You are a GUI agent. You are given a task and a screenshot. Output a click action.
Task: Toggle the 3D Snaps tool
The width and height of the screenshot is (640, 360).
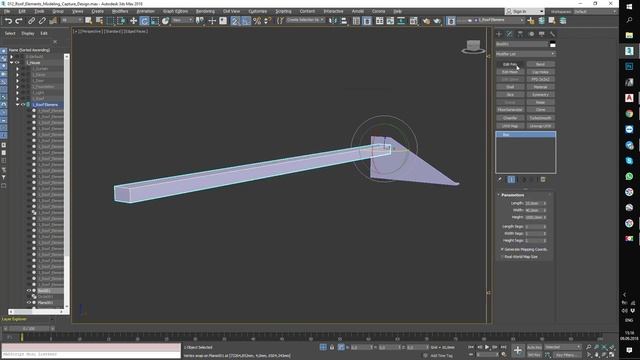[235, 20]
